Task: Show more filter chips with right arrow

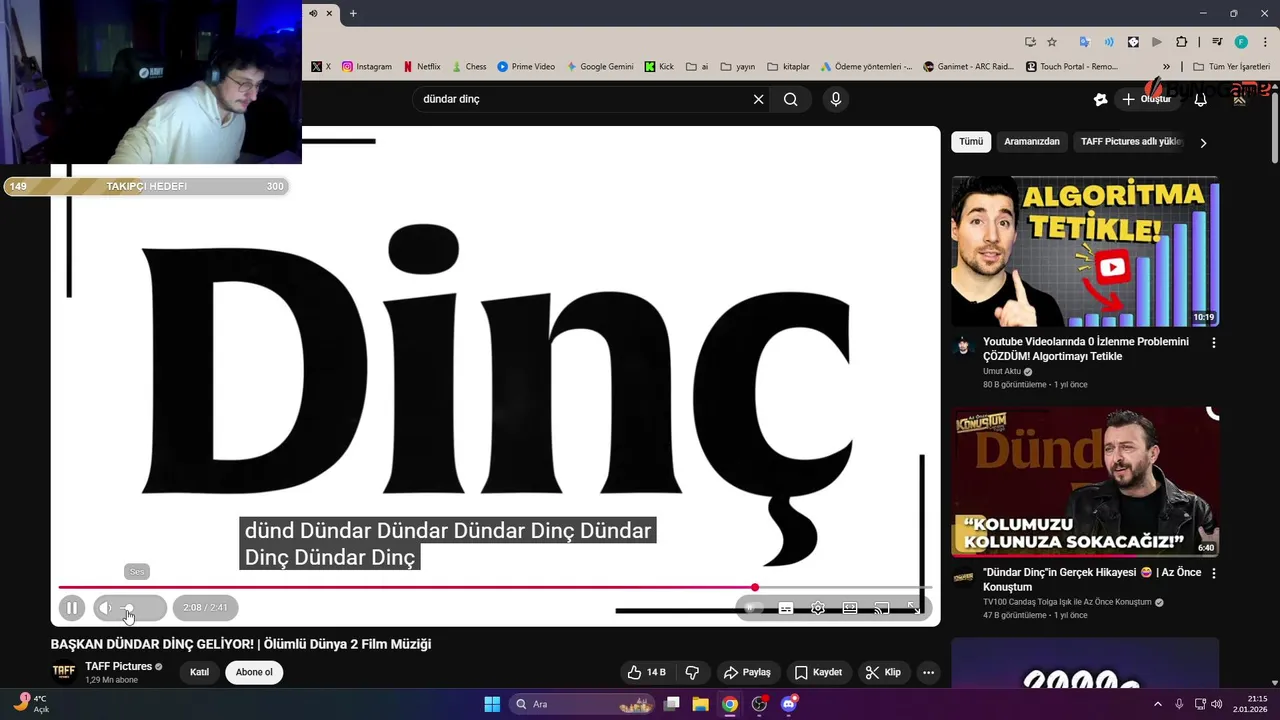Action: (1203, 143)
